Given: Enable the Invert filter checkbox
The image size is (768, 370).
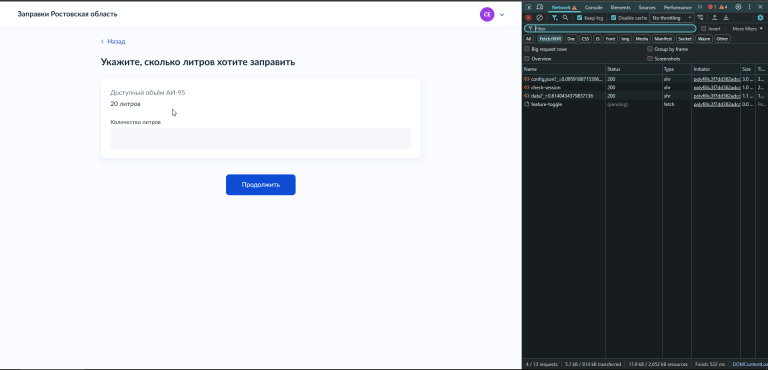Looking at the screenshot, I should (703, 28).
